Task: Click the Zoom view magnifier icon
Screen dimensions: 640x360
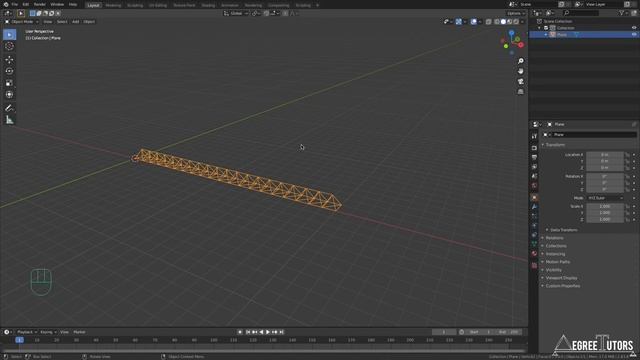Action: point(520,61)
